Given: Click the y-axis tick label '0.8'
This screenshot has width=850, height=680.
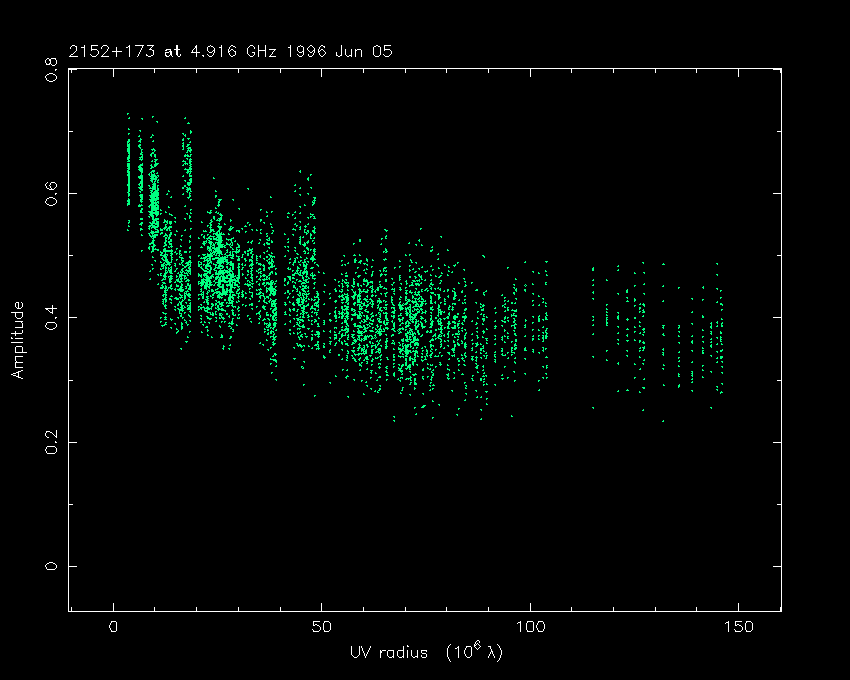Looking at the screenshot, I should 51,69.
